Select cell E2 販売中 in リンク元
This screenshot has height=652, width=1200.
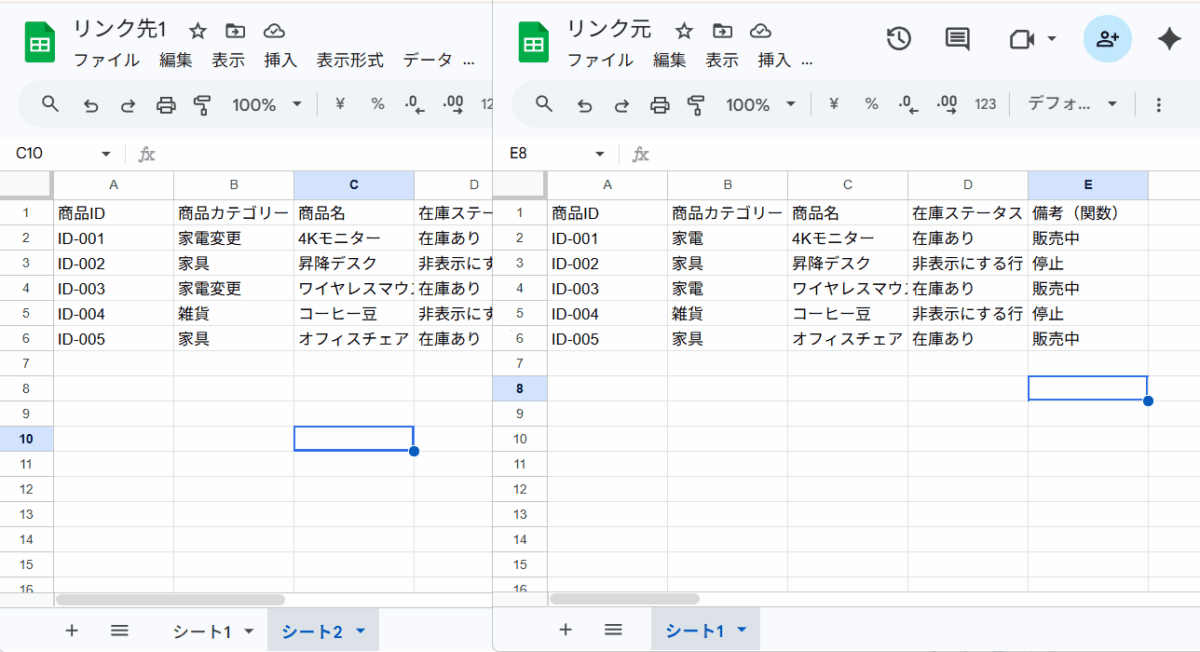click(1087, 239)
